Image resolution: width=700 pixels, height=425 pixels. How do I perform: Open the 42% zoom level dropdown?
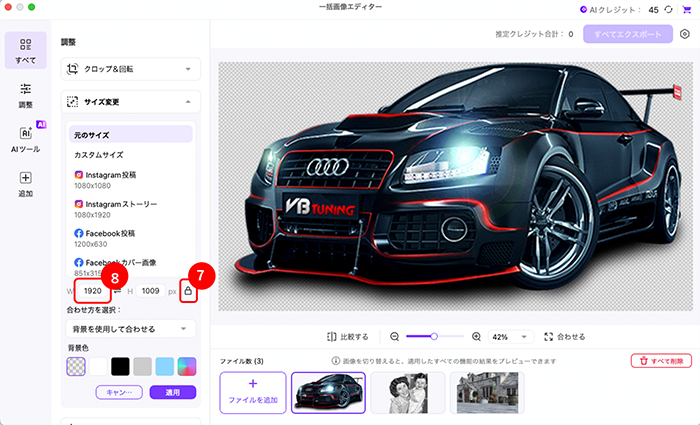(x=510, y=337)
